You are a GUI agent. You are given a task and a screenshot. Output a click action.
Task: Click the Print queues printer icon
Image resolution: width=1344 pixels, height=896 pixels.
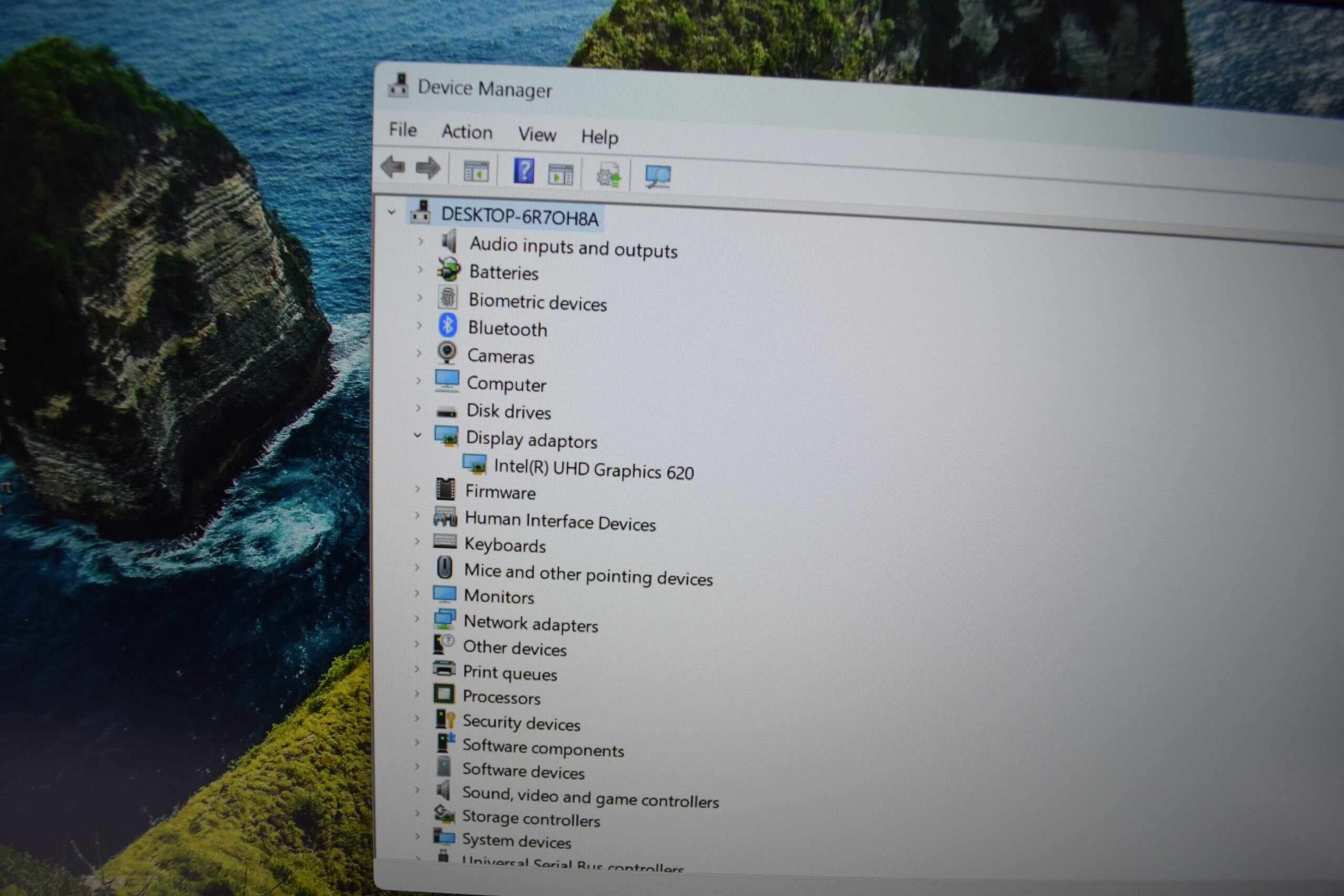click(444, 669)
